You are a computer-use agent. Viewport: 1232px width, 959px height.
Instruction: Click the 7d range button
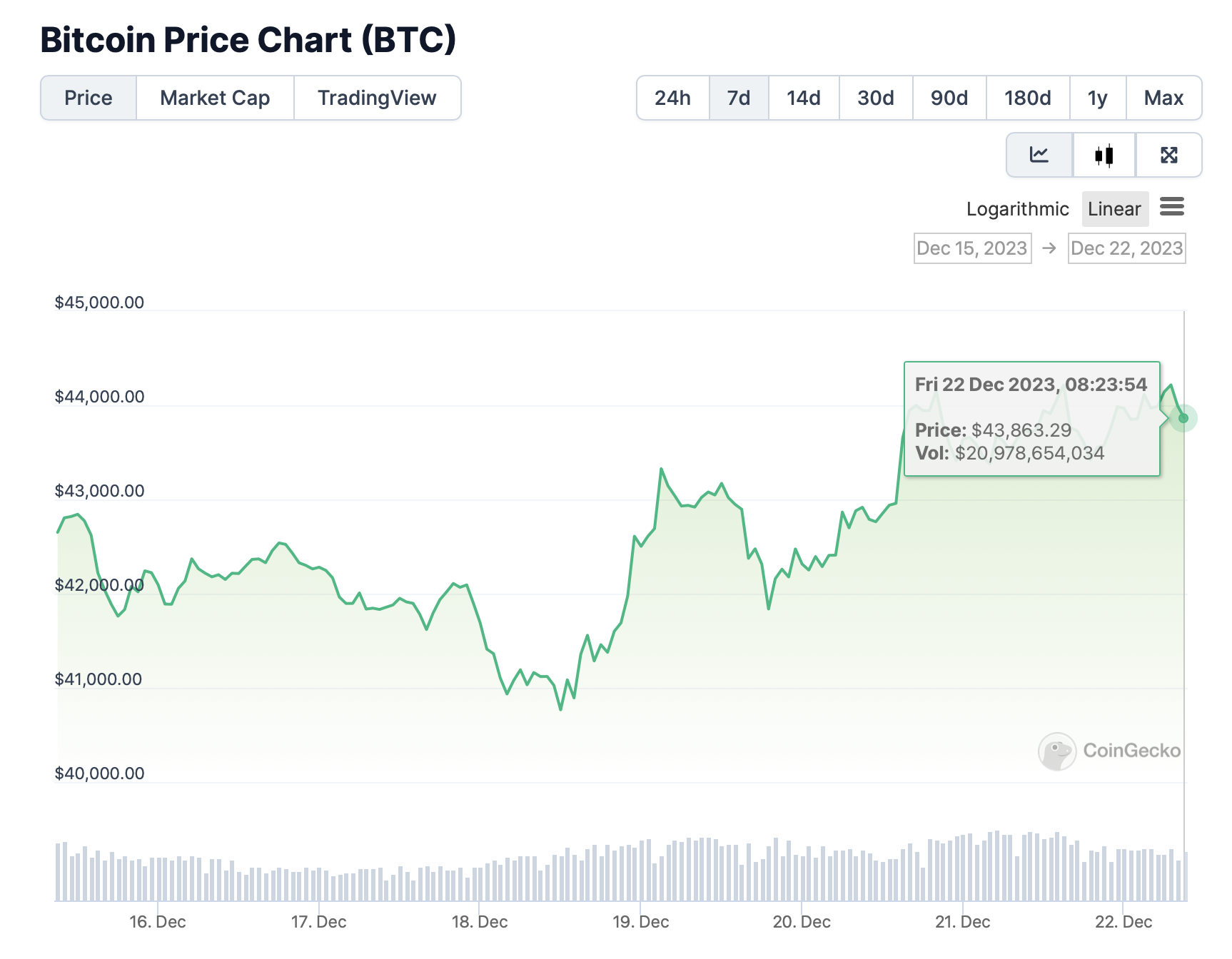(x=739, y=98)
